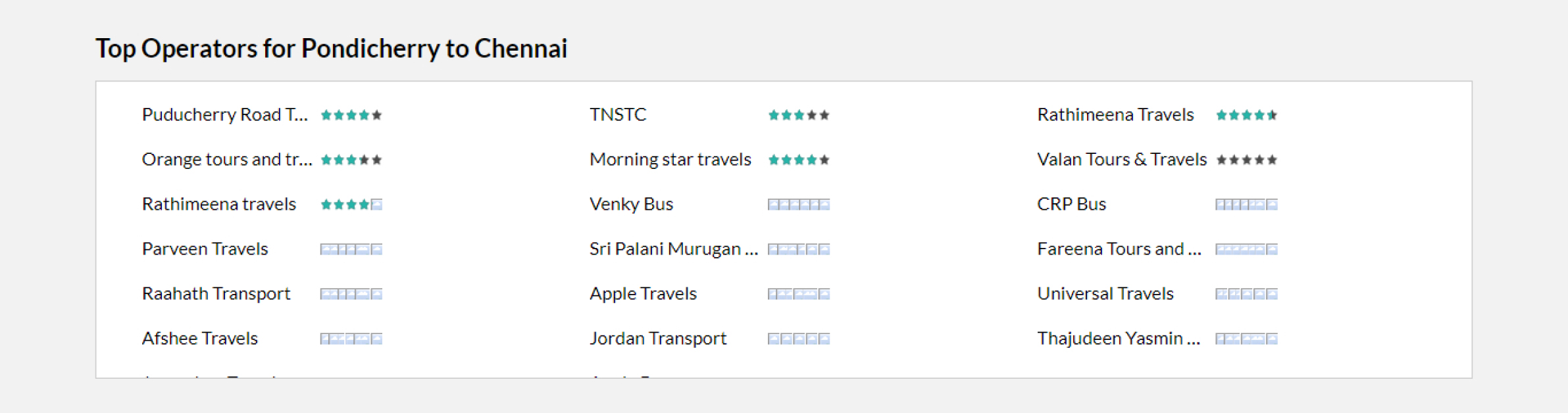Screen dimensions: 1568x413
Task: Click rating stars for lowercase Rathimeena travels
Action: (x=351, y=205)
